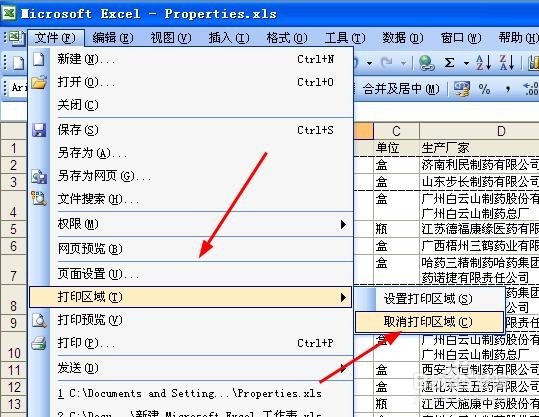Open recent file Properties.xls entry
Screen dimensions: 539x417
[191, 393]
